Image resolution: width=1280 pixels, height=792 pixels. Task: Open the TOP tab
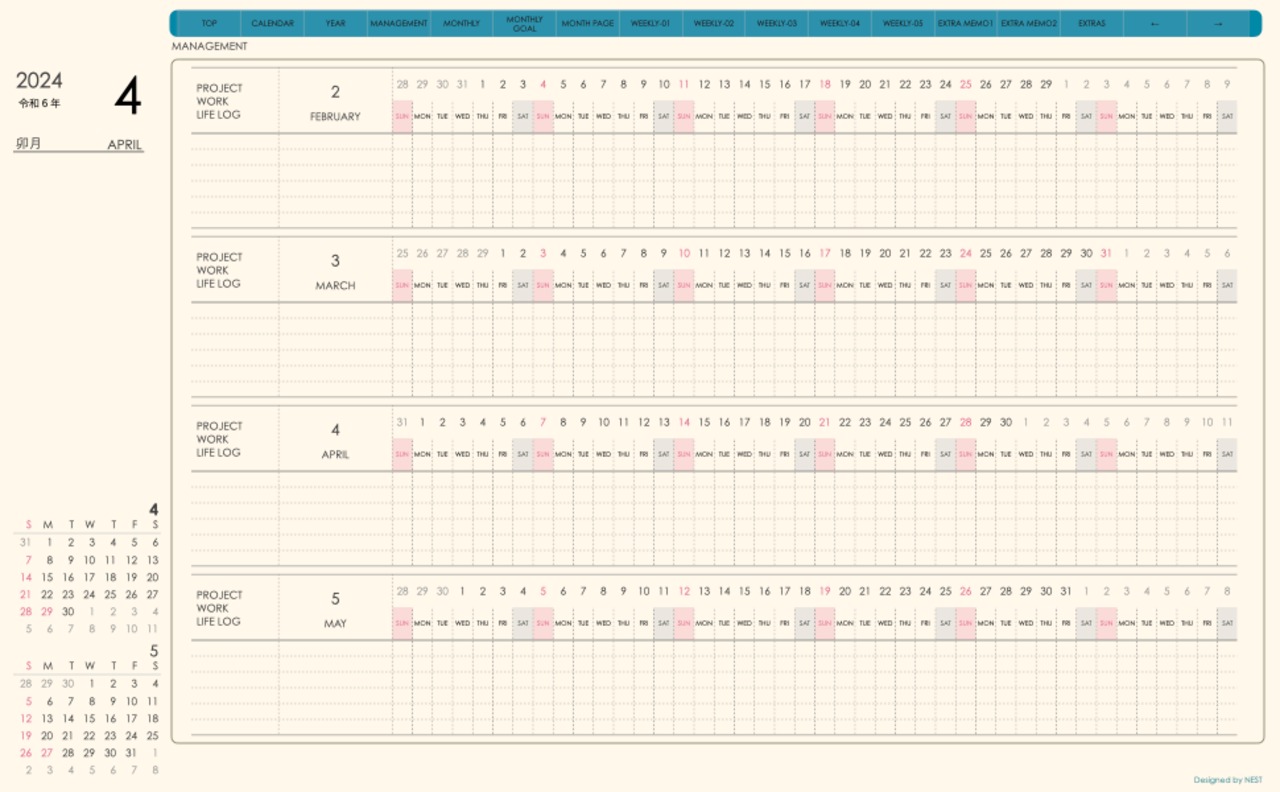point(209,23)
